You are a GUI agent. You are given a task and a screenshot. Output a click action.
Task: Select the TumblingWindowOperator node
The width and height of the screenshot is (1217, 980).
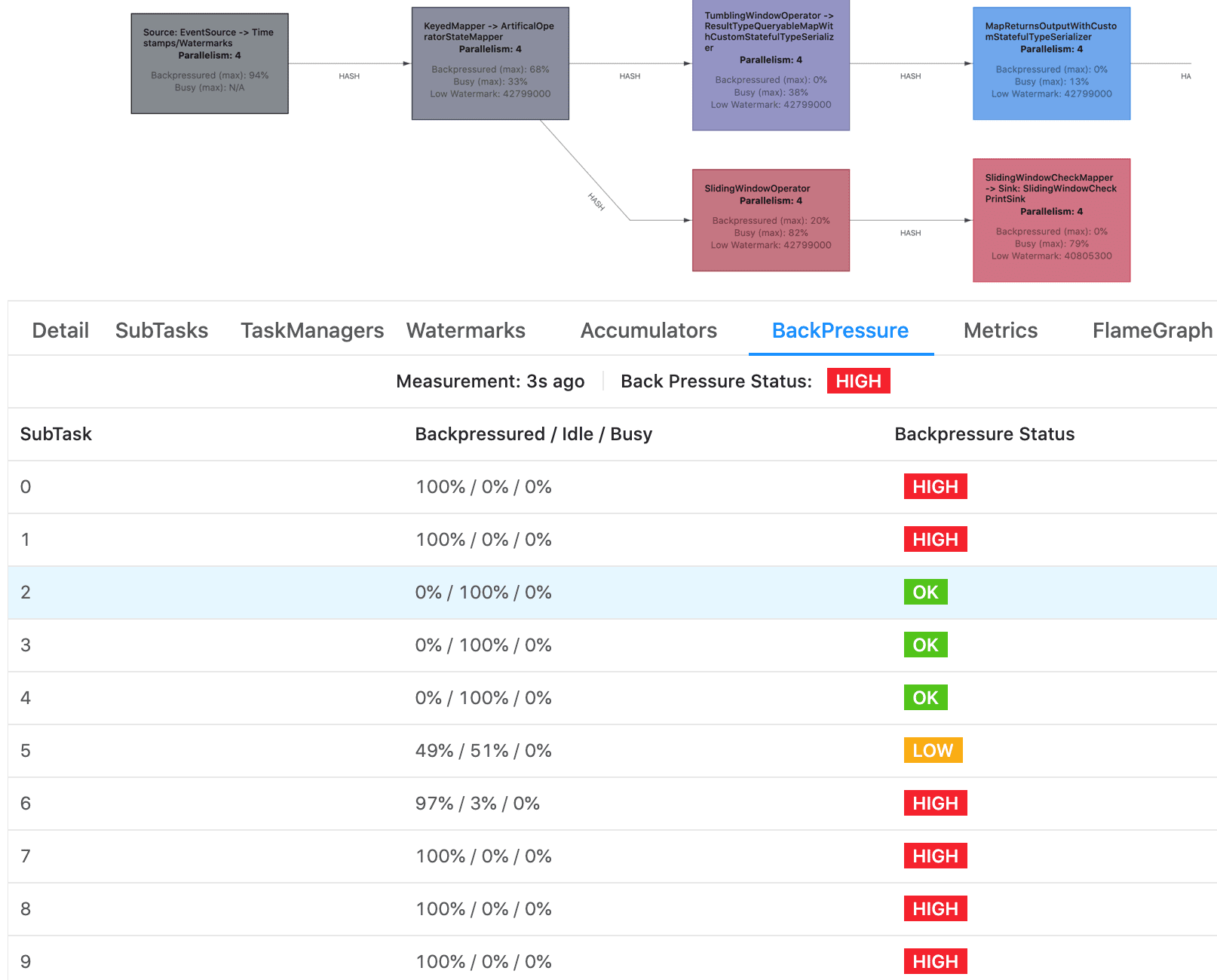[771, 65]
